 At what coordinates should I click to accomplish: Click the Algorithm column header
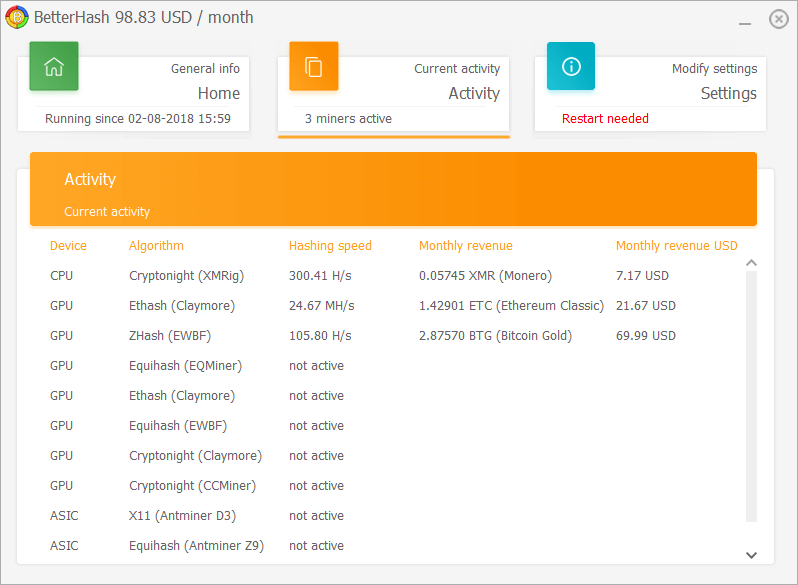[156, 246]
